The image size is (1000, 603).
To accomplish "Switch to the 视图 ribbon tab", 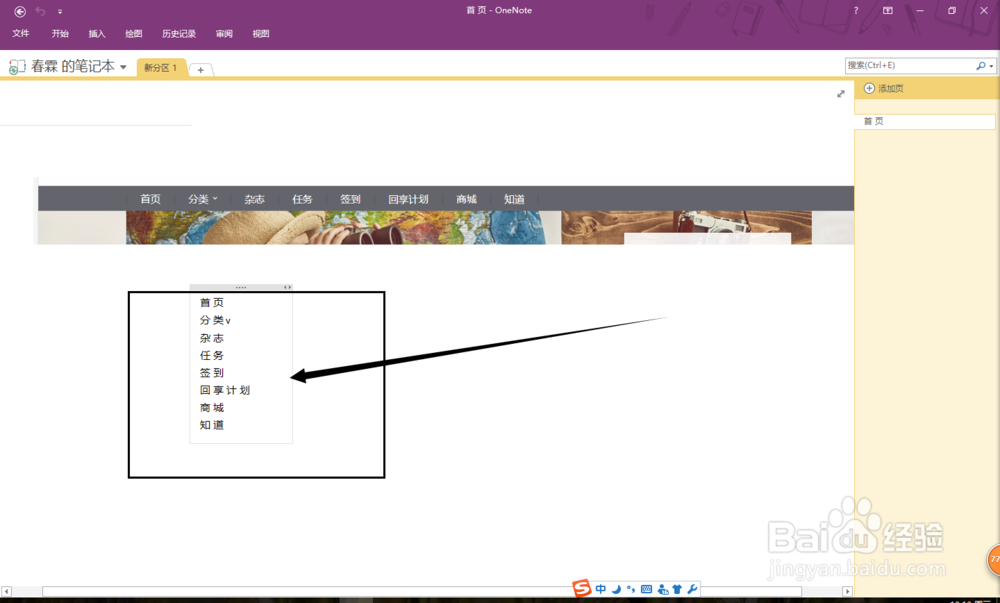I will [x=261, y=33].
